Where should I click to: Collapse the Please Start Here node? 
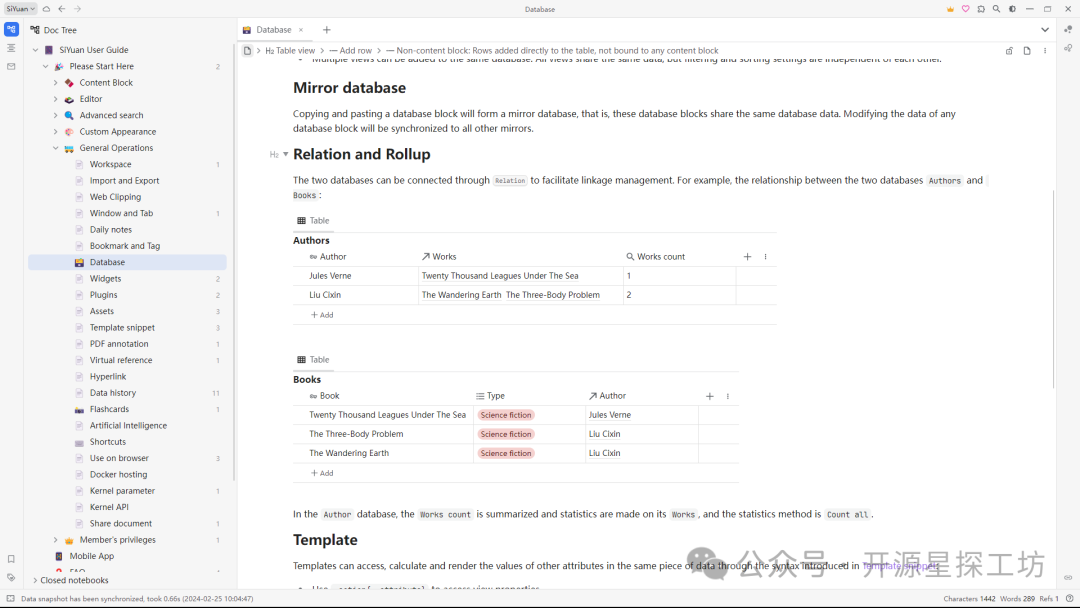45,66
